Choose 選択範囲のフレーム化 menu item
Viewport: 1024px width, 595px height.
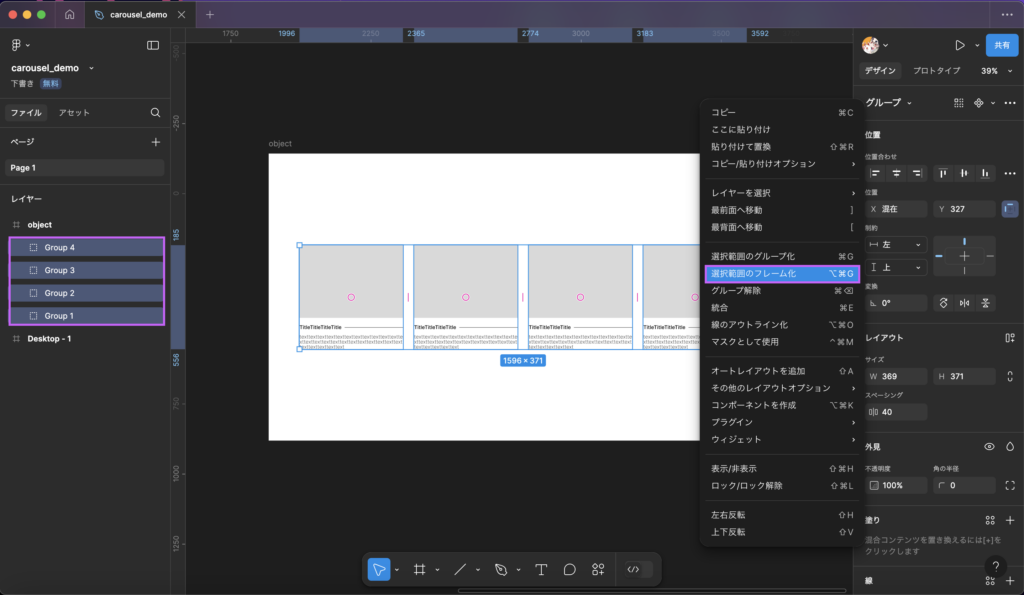point(782,274)
